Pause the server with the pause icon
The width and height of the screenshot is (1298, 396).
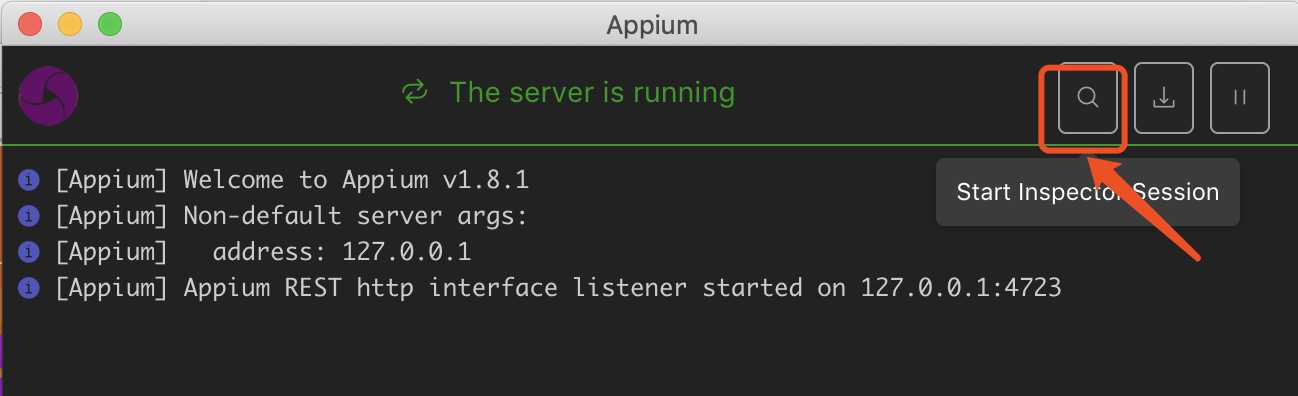tap(1240, 98)
